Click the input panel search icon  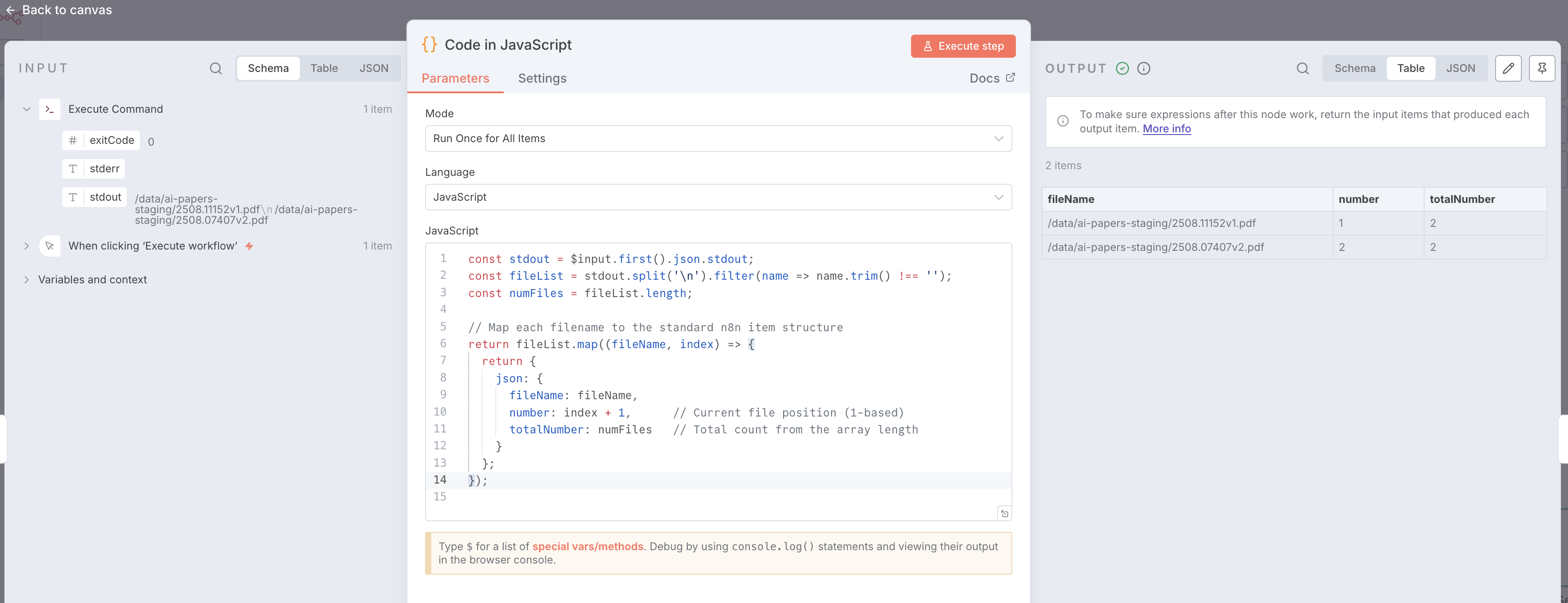point(215,68)
